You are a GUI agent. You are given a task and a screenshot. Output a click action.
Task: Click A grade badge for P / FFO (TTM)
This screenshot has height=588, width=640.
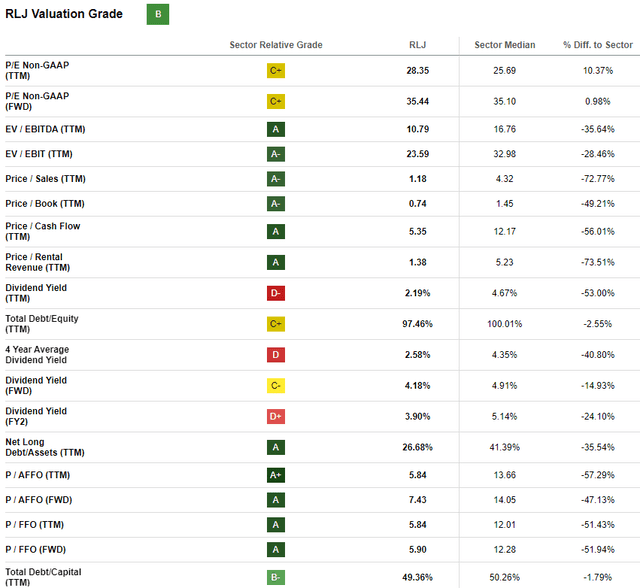pyautogui.click(x=276, y=525)
